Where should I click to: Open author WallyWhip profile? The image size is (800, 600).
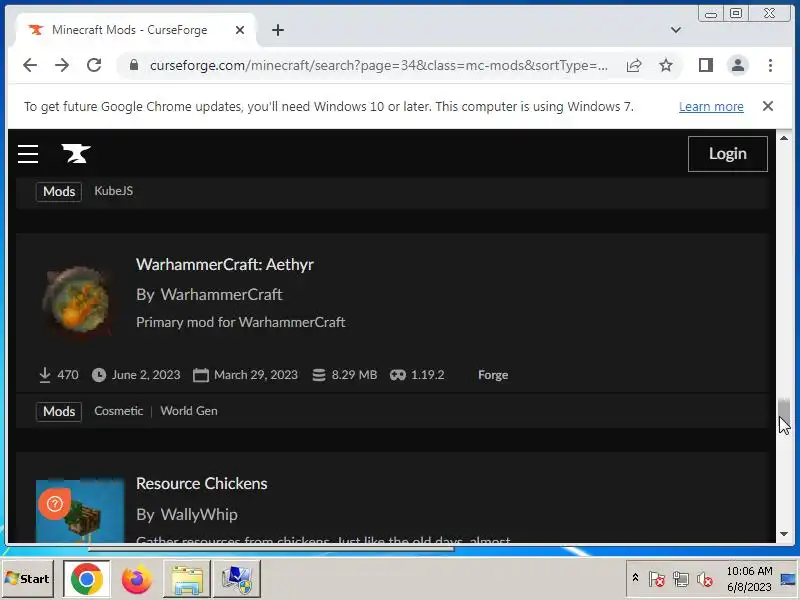point(199,514)
